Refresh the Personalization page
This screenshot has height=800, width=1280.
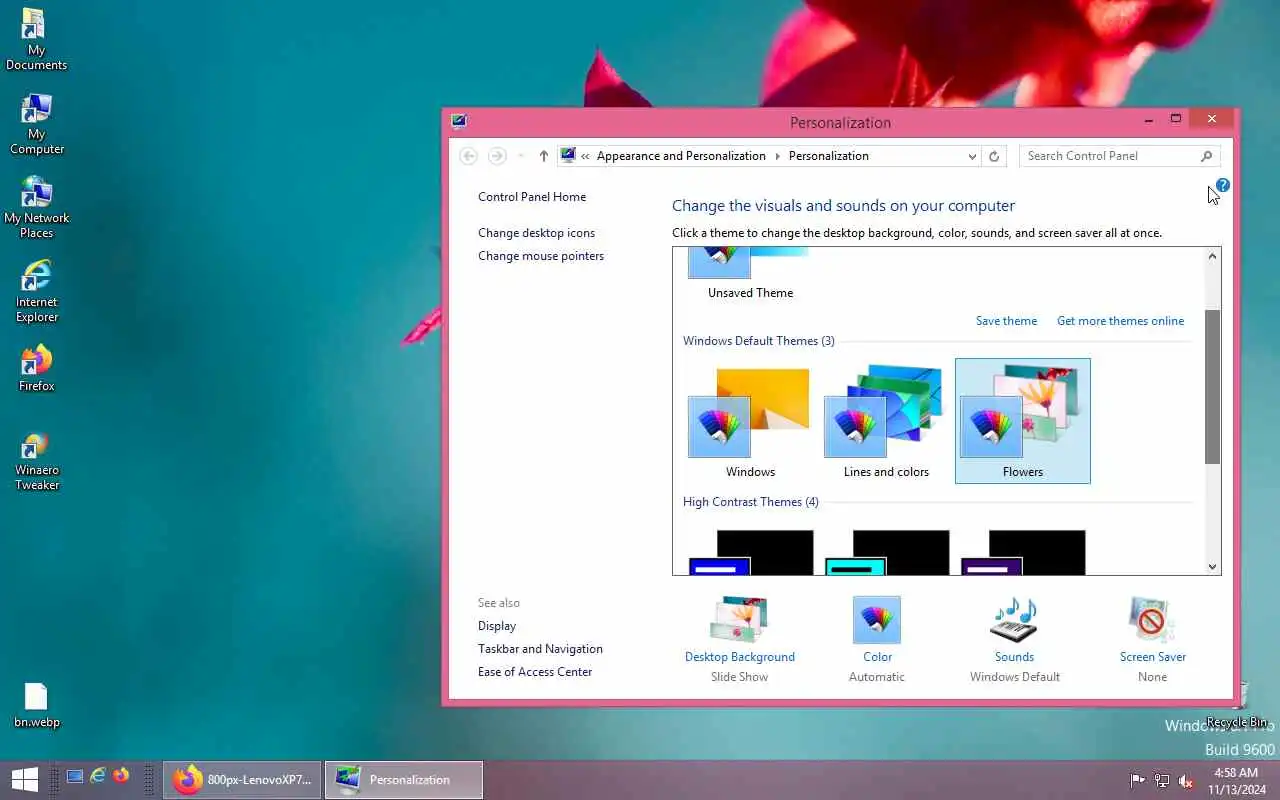pyautogui.click(x=994, y=156)
